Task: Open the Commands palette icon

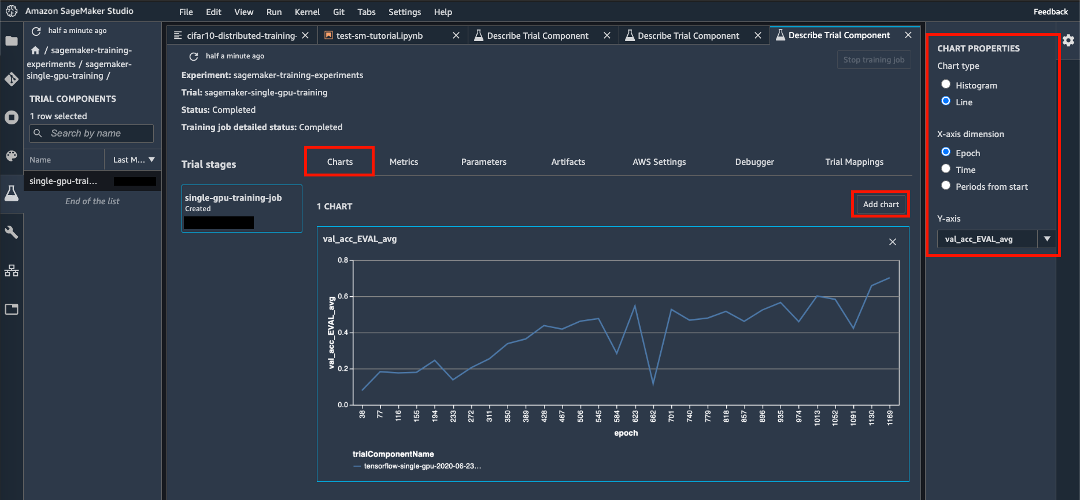Action: pyautogui.click(x=11, y=155)
